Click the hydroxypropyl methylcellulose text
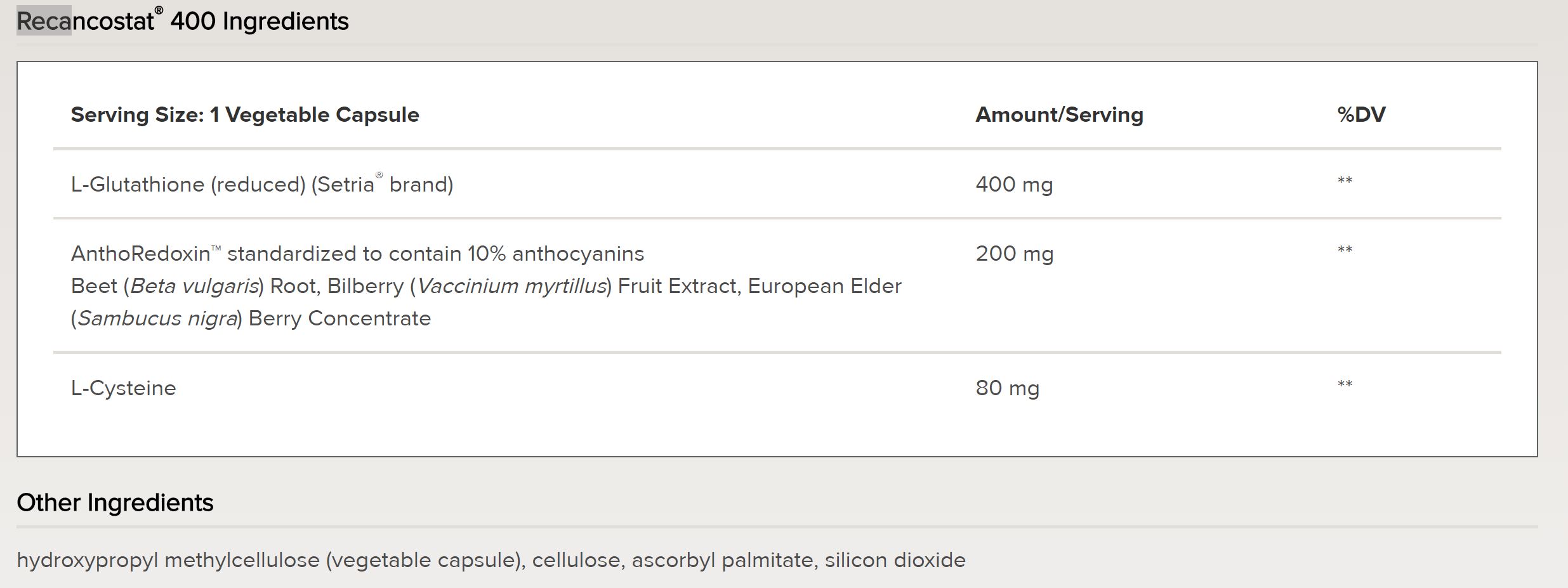1568x588 pixels. coord(168,560)
